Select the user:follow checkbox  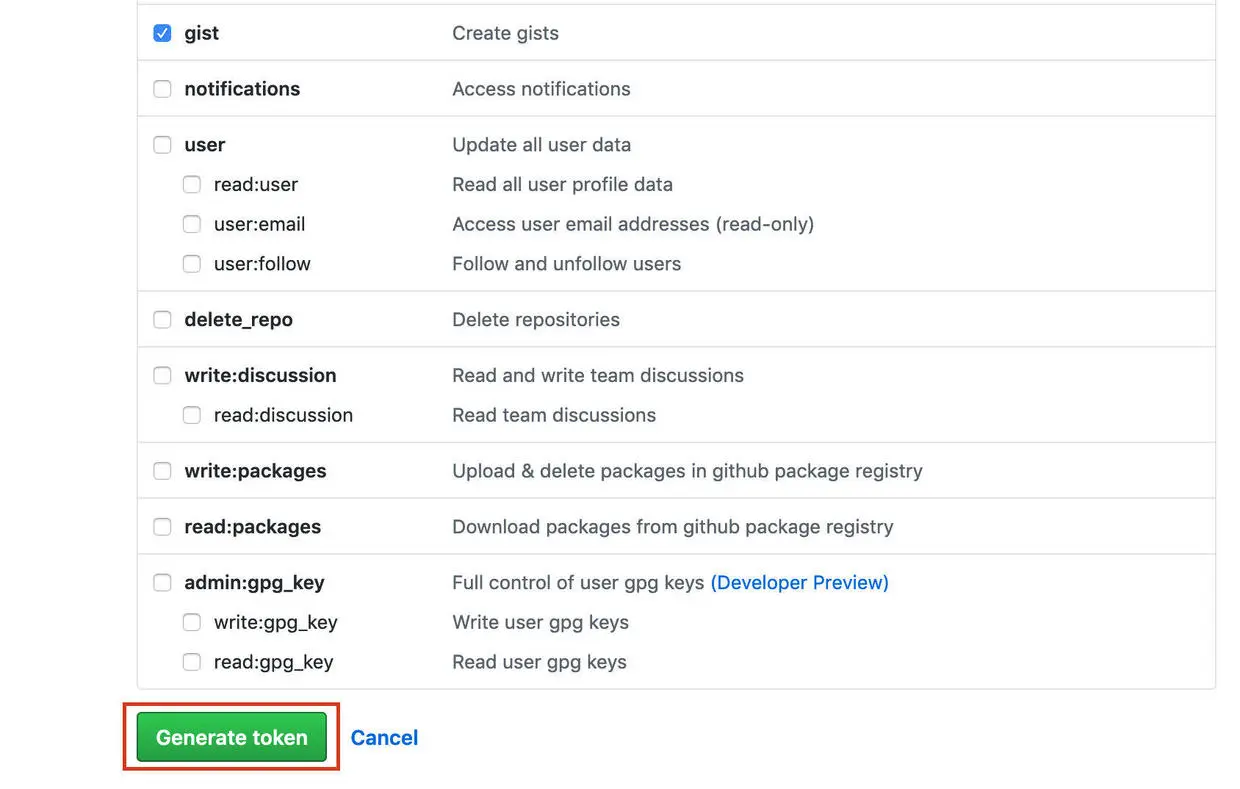192,265
